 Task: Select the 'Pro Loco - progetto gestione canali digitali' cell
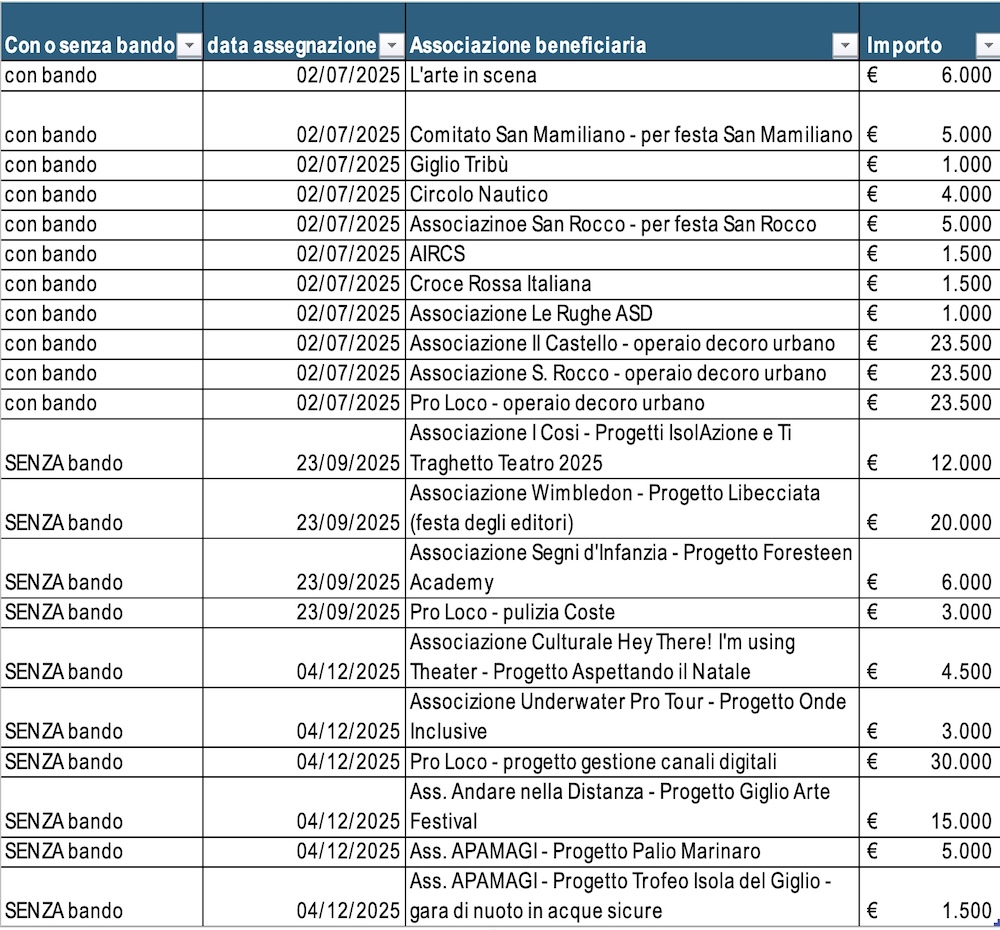[593, 762]
